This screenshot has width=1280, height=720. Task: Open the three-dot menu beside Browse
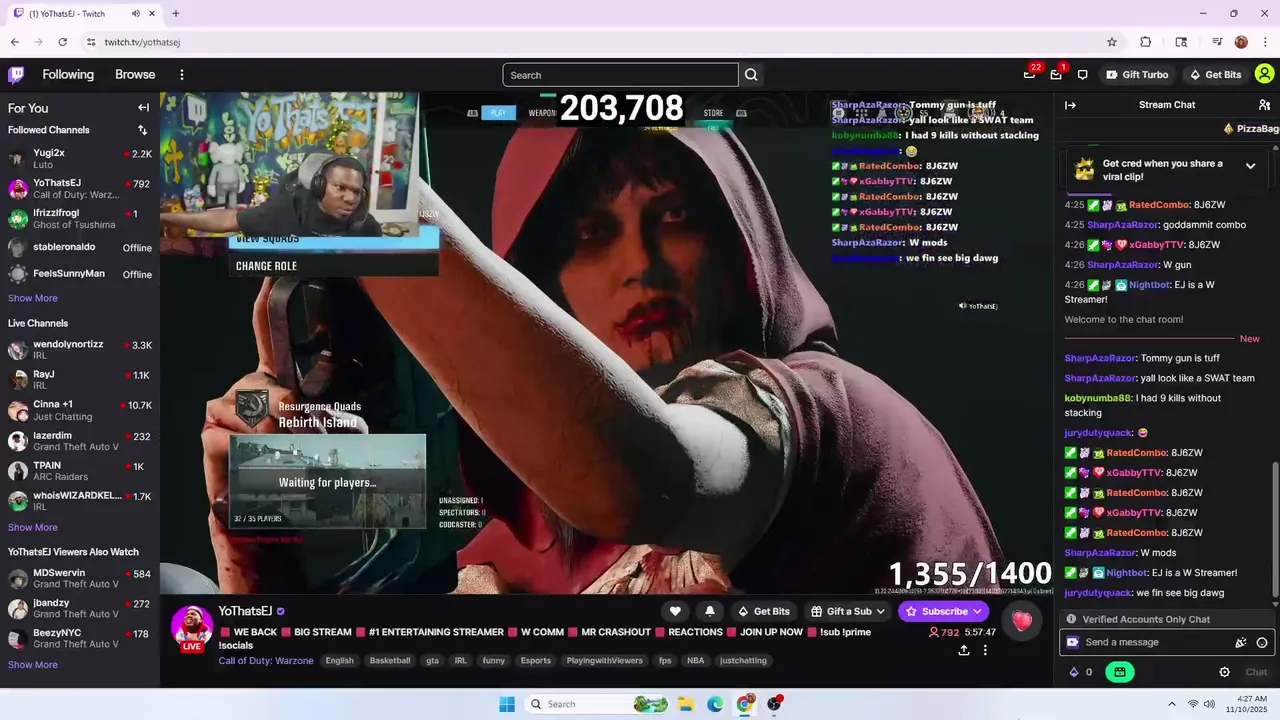tap(181, 75)
